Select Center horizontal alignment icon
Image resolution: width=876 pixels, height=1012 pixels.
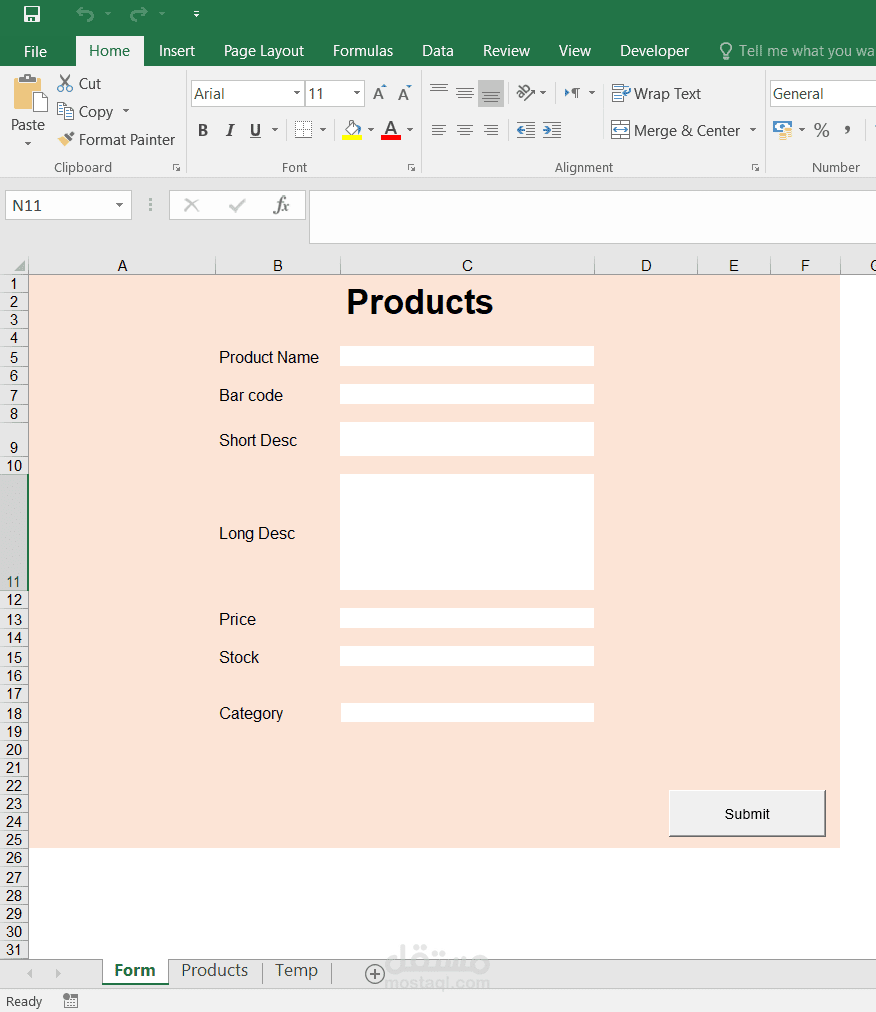465,130
